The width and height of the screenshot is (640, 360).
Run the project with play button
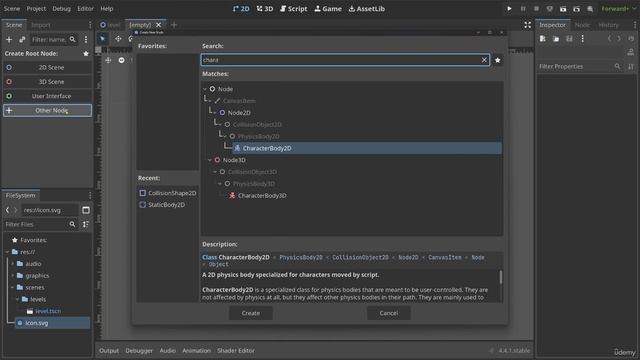(509, 9)
